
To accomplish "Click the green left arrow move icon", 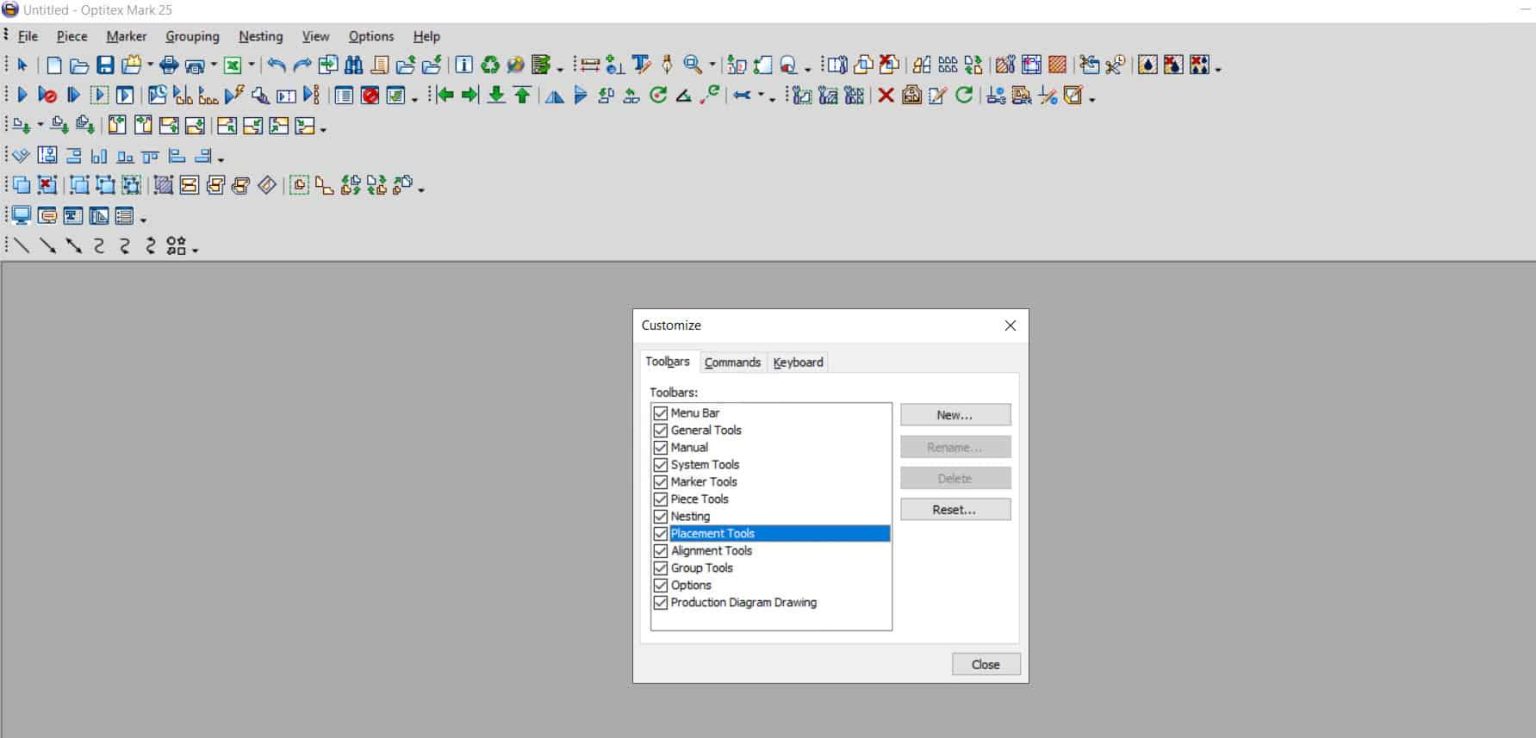I will click(x=445, y=95).
